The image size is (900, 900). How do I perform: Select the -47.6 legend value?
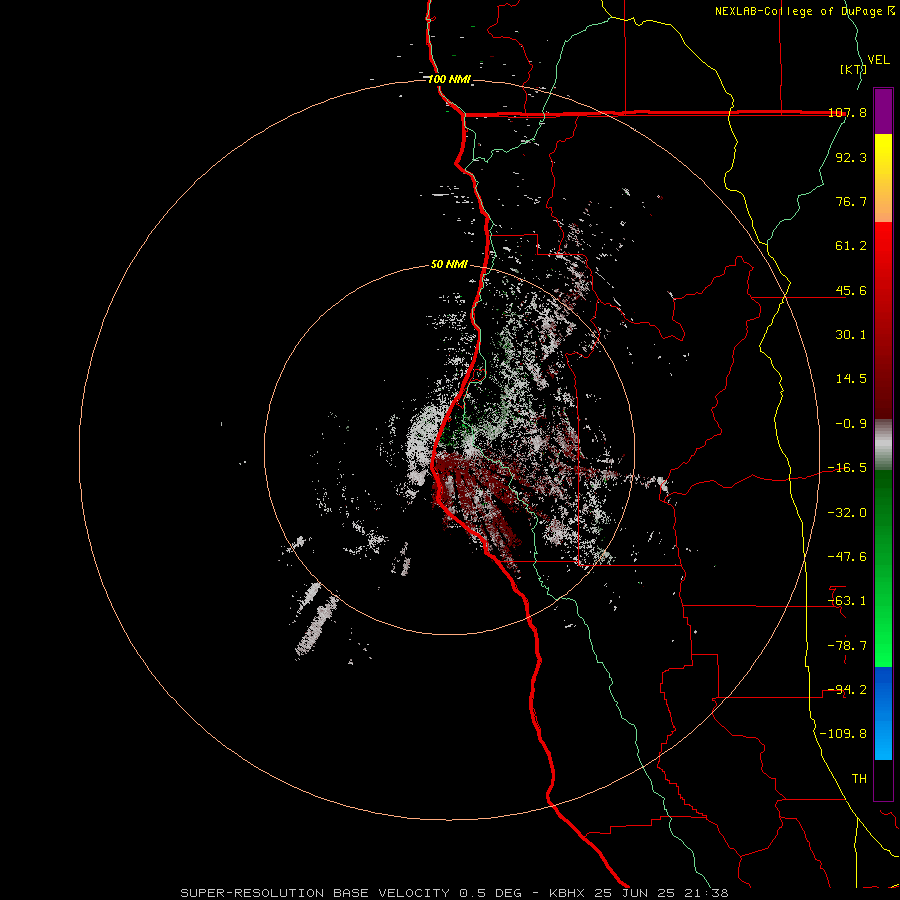pyautogui.click(x=847, y=557)
